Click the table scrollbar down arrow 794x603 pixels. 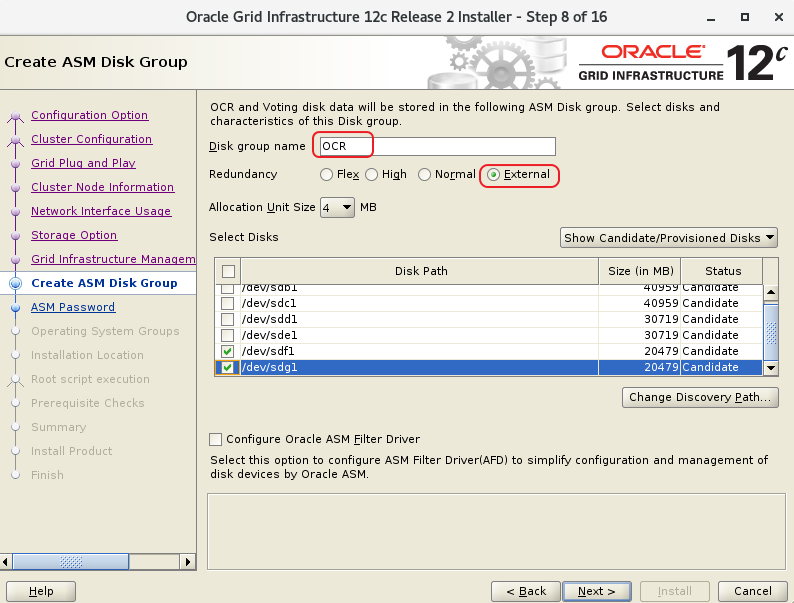(770, 368)
